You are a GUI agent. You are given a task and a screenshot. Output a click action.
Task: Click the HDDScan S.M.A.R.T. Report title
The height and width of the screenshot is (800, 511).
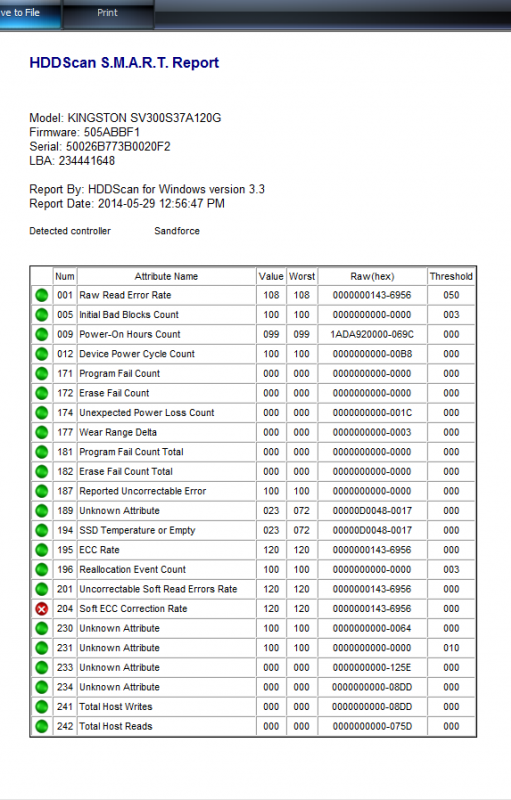(124, 63)
